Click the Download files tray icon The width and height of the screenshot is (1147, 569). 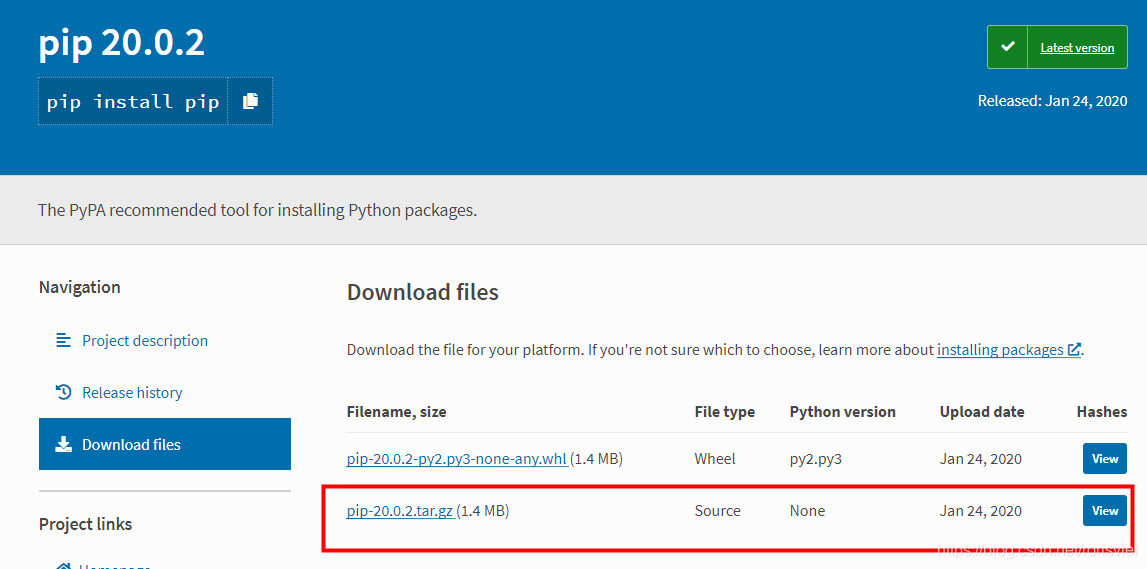(x=64, y=444)
